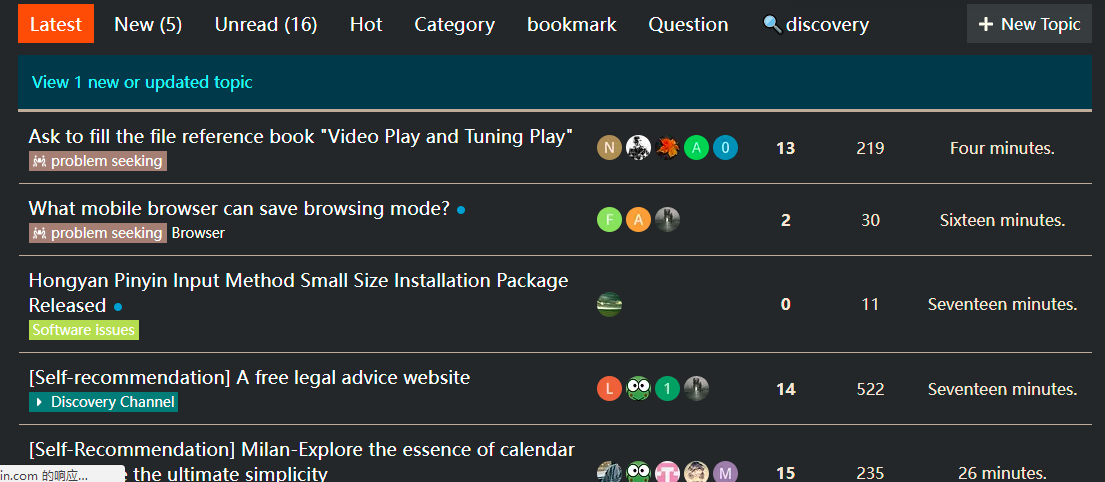Switch to the Unread (16) tab
The height and width of the screenshot is (482, 1105).
point(265,24)
